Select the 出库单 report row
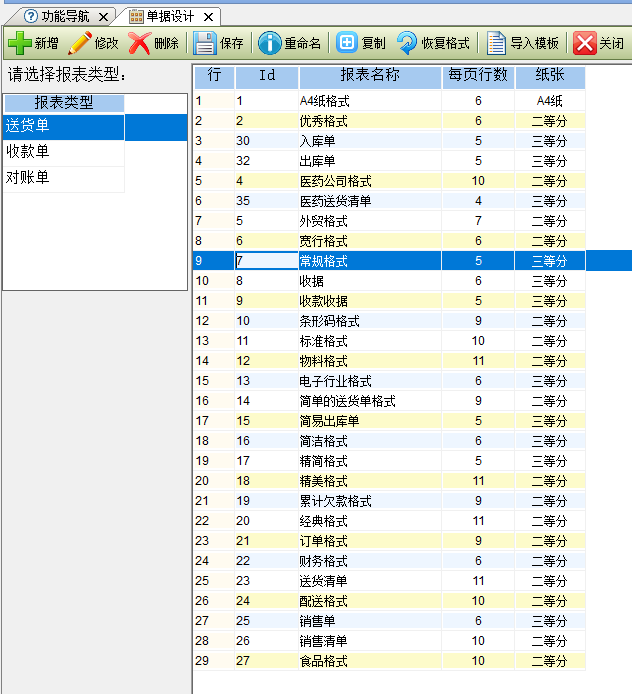 (x=389, y=161)
